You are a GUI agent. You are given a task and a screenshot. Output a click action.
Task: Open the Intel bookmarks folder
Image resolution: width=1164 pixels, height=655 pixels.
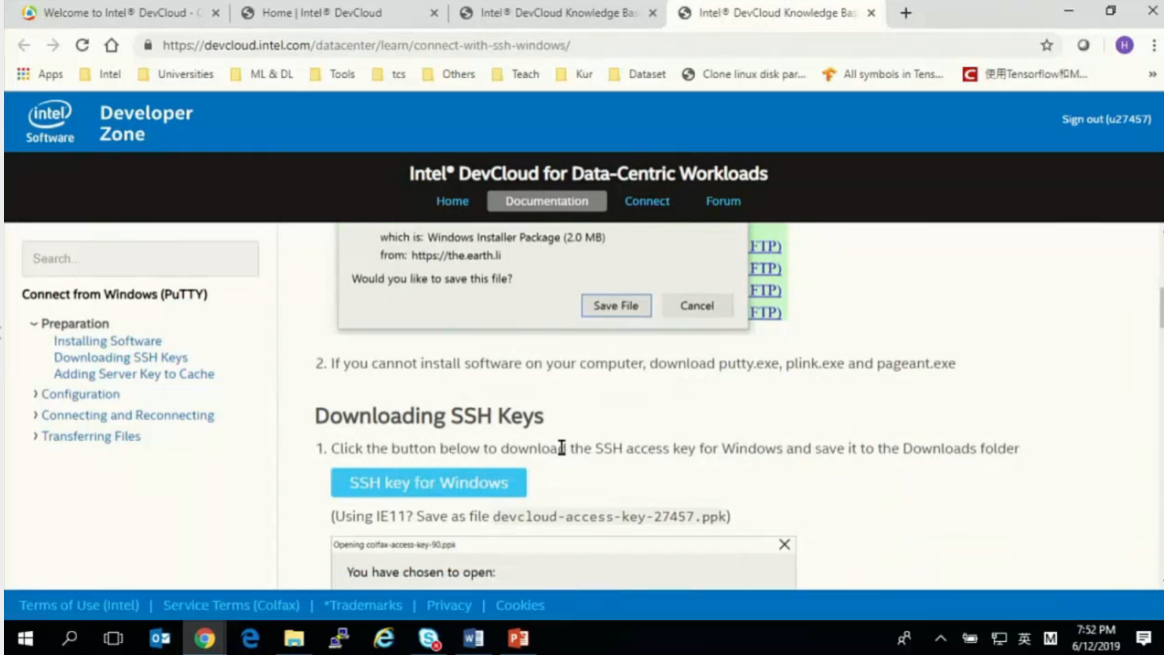click(x=100, y=74)
